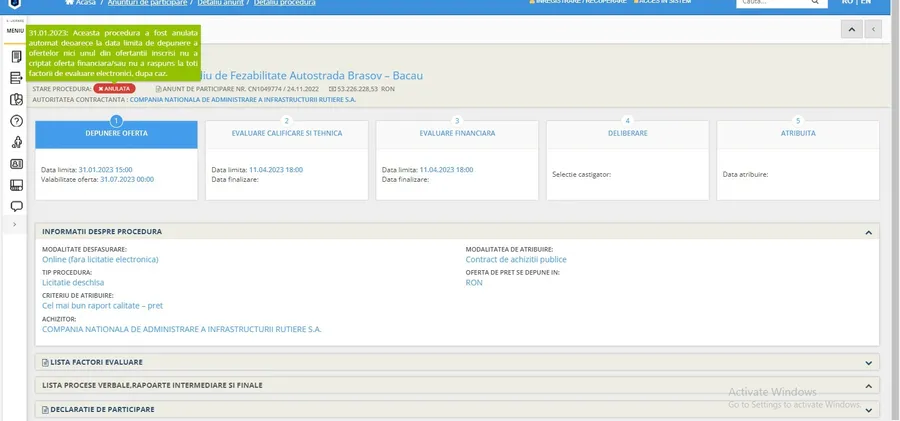Select the Depunere Oferta step tab

(116, 133)
